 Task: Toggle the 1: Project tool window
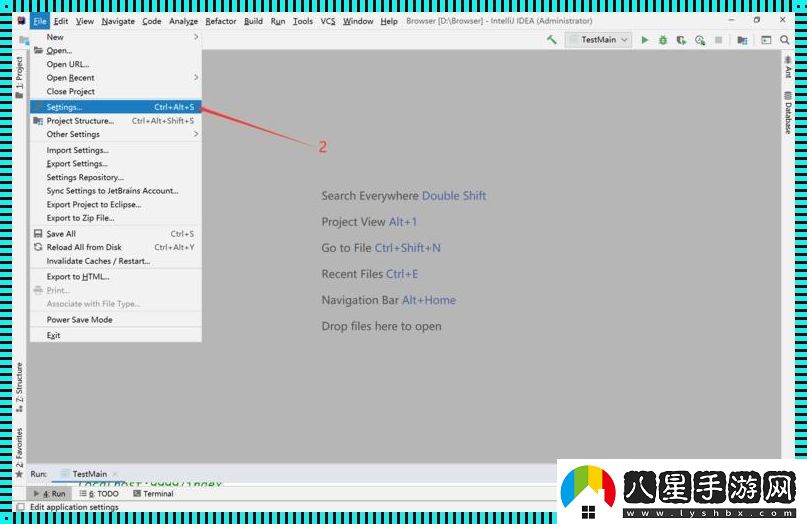pyautogui.click(x=19, y=77)
